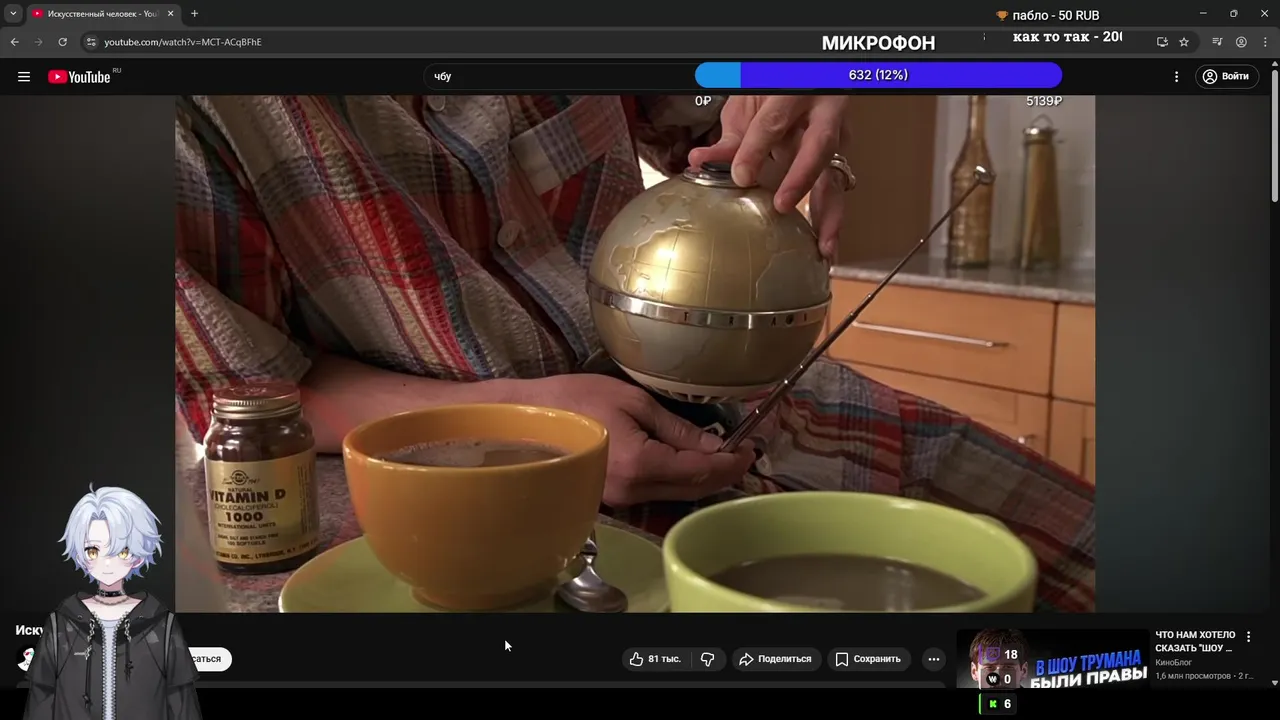Viewport: 1280px width, 720px height.
Task: Expand the tab search dropdown arrow
Action: (13, 14)
